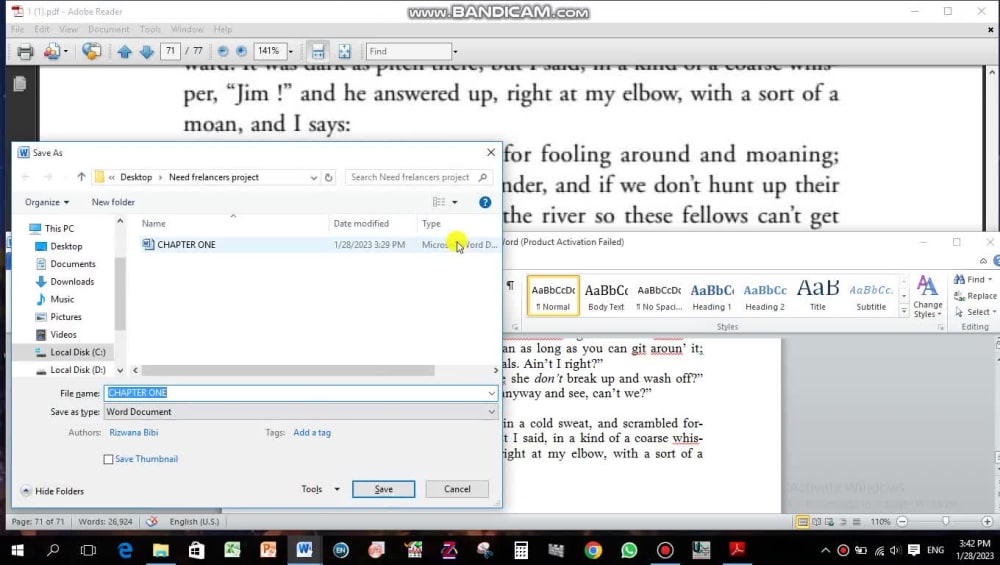Select fit one full page icon
This screenshot has width=1000, height=565.
[x=344, y=51]
